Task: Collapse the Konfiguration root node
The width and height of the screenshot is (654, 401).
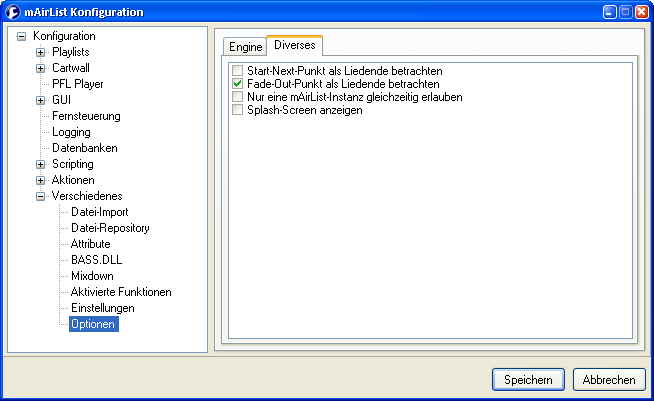Action: (21, 36)
